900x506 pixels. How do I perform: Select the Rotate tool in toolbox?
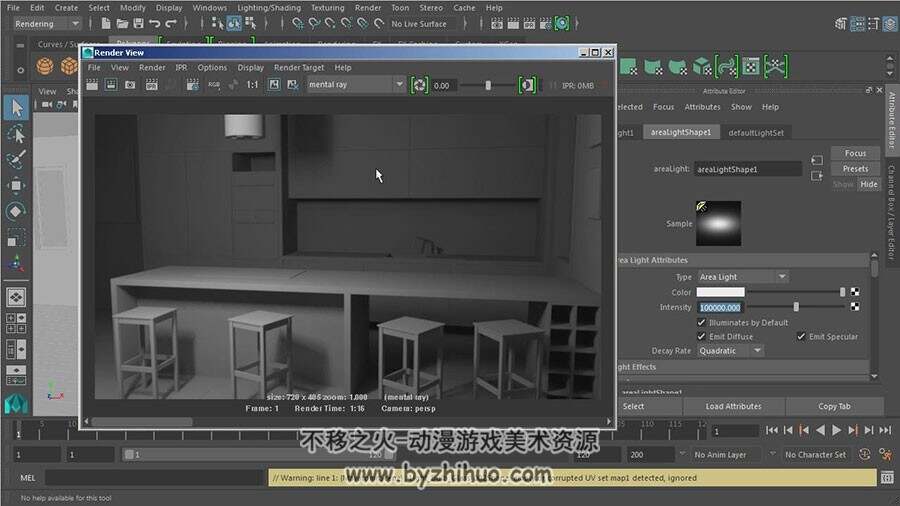(16, 211)
